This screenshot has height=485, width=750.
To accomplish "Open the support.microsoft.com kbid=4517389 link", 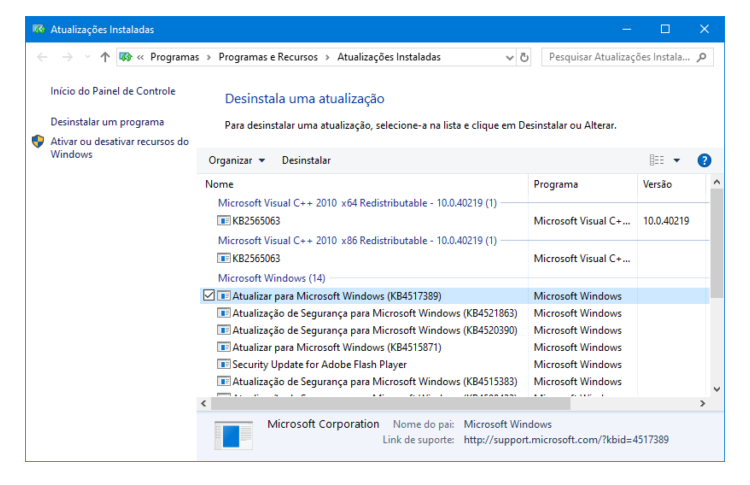I will pos(566,440).
